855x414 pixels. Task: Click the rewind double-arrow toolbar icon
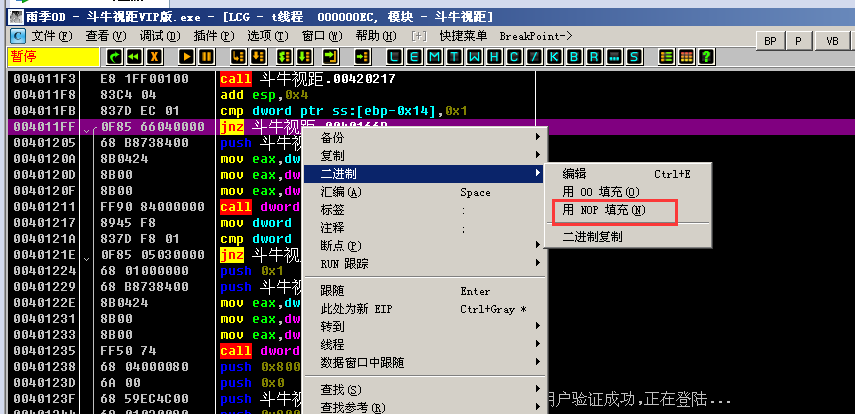[135, 57]
